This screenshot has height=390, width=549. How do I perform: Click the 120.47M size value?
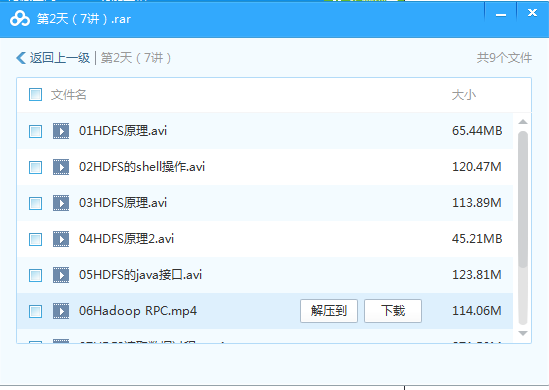click(x=477, y=167)
